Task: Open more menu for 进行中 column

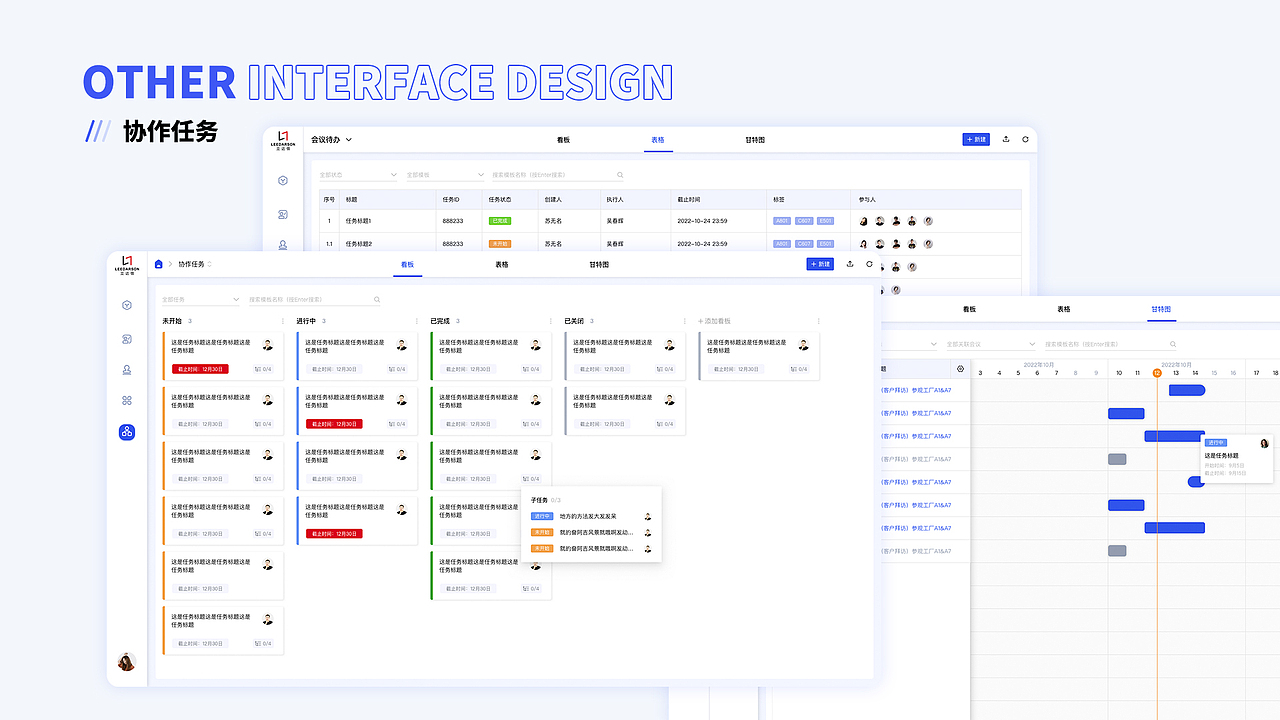Action: click(416, 321)
